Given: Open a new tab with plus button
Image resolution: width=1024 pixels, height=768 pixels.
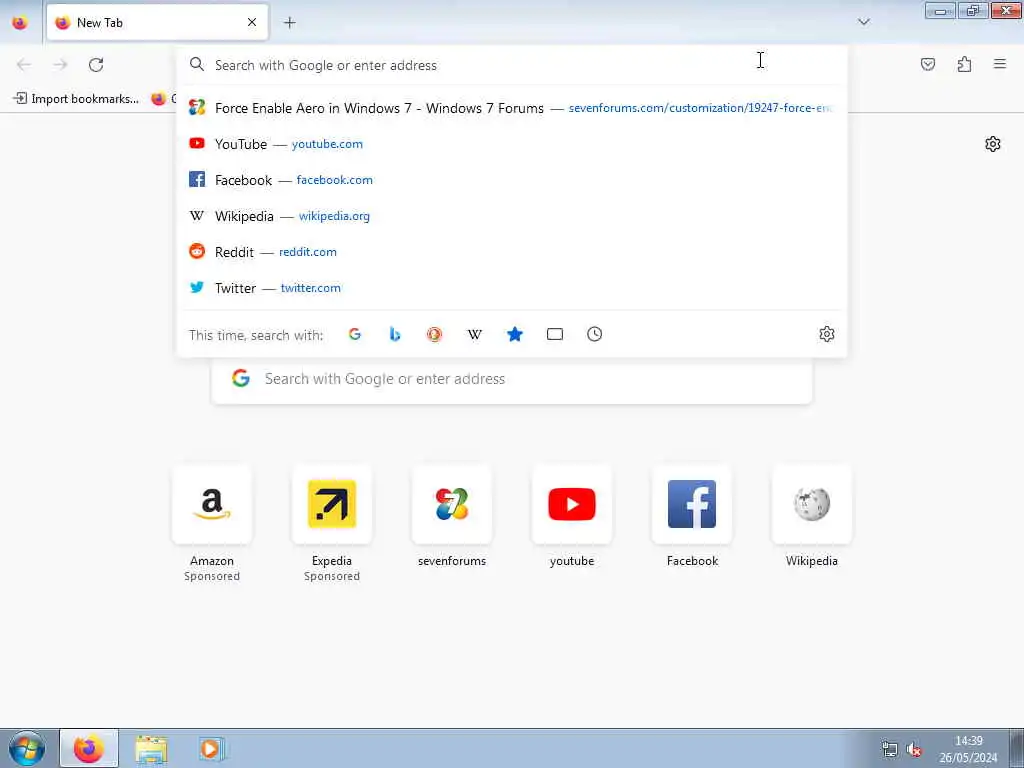Looking at the screenshot, I should (x=289, y=22).
